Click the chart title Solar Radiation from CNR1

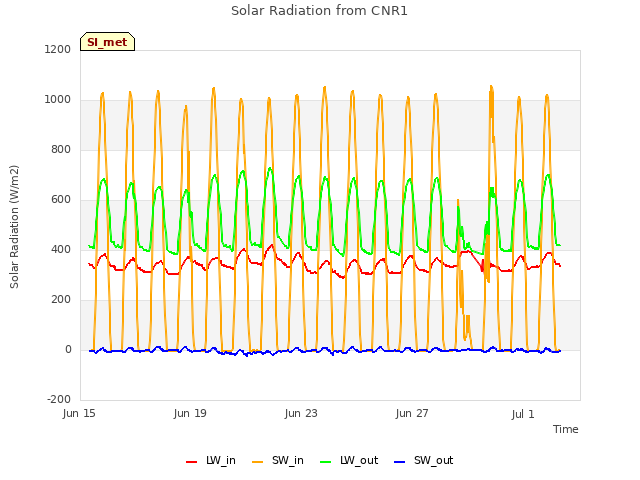pos(319,11)
